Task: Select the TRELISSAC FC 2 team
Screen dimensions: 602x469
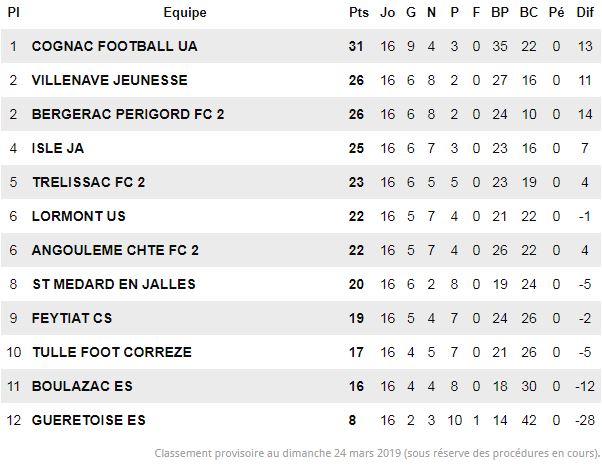Action: (x=89, y=182)
